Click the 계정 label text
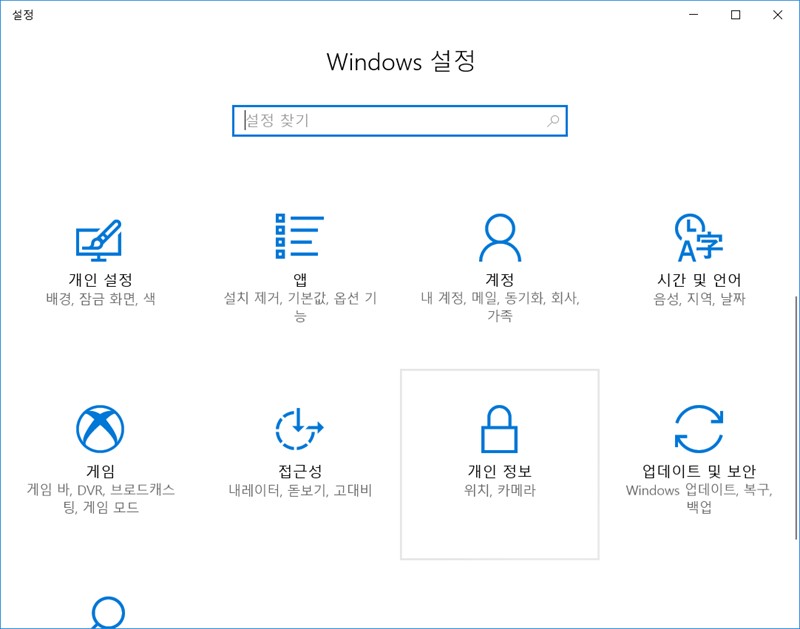800x629 pixels. [x=499, y=280]
